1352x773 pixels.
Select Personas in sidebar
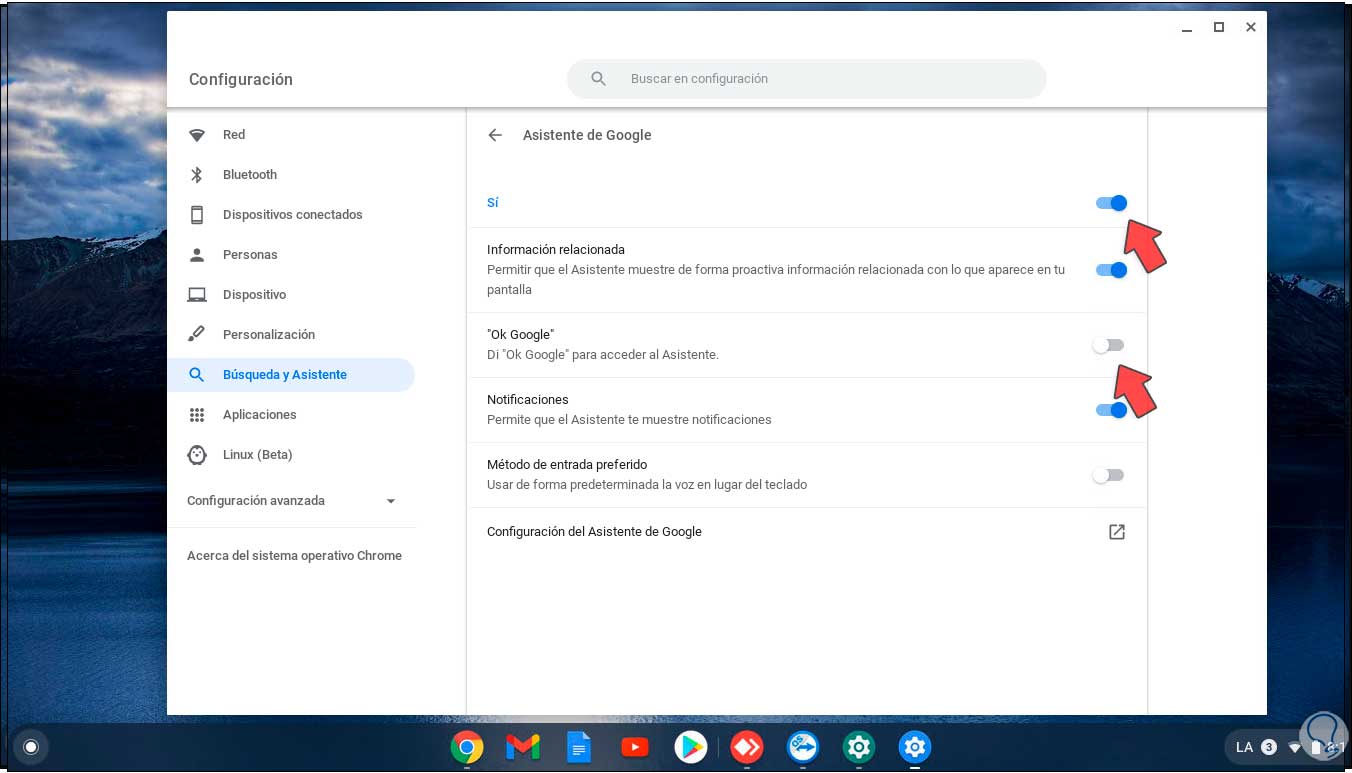[x=291, y=255]
